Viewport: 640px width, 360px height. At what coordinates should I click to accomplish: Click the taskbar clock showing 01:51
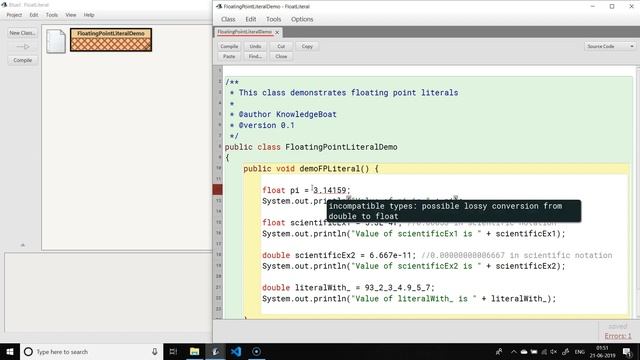(x=602, y=351)
